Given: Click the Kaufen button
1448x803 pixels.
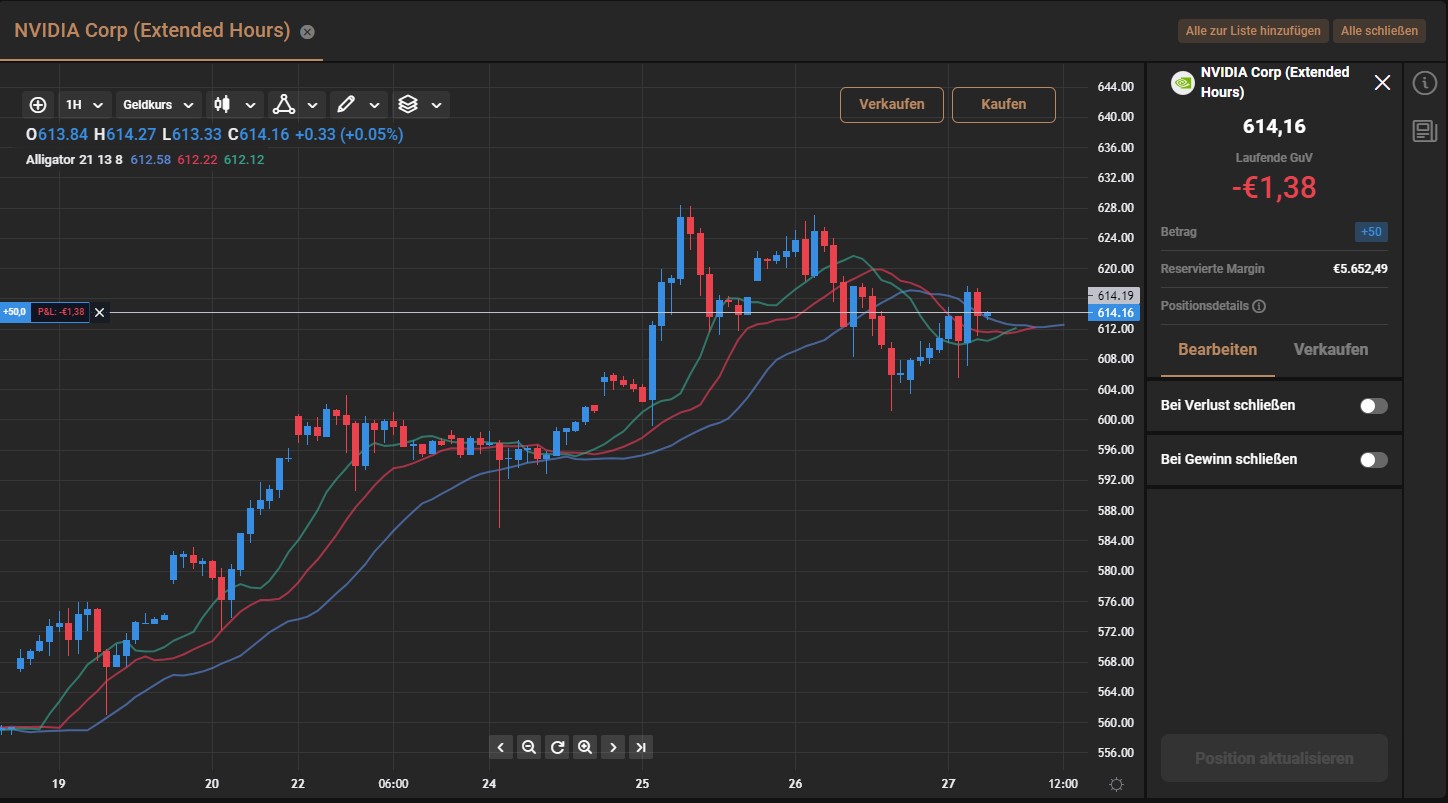Looking at the screenshot, I should pos(1003,104).
